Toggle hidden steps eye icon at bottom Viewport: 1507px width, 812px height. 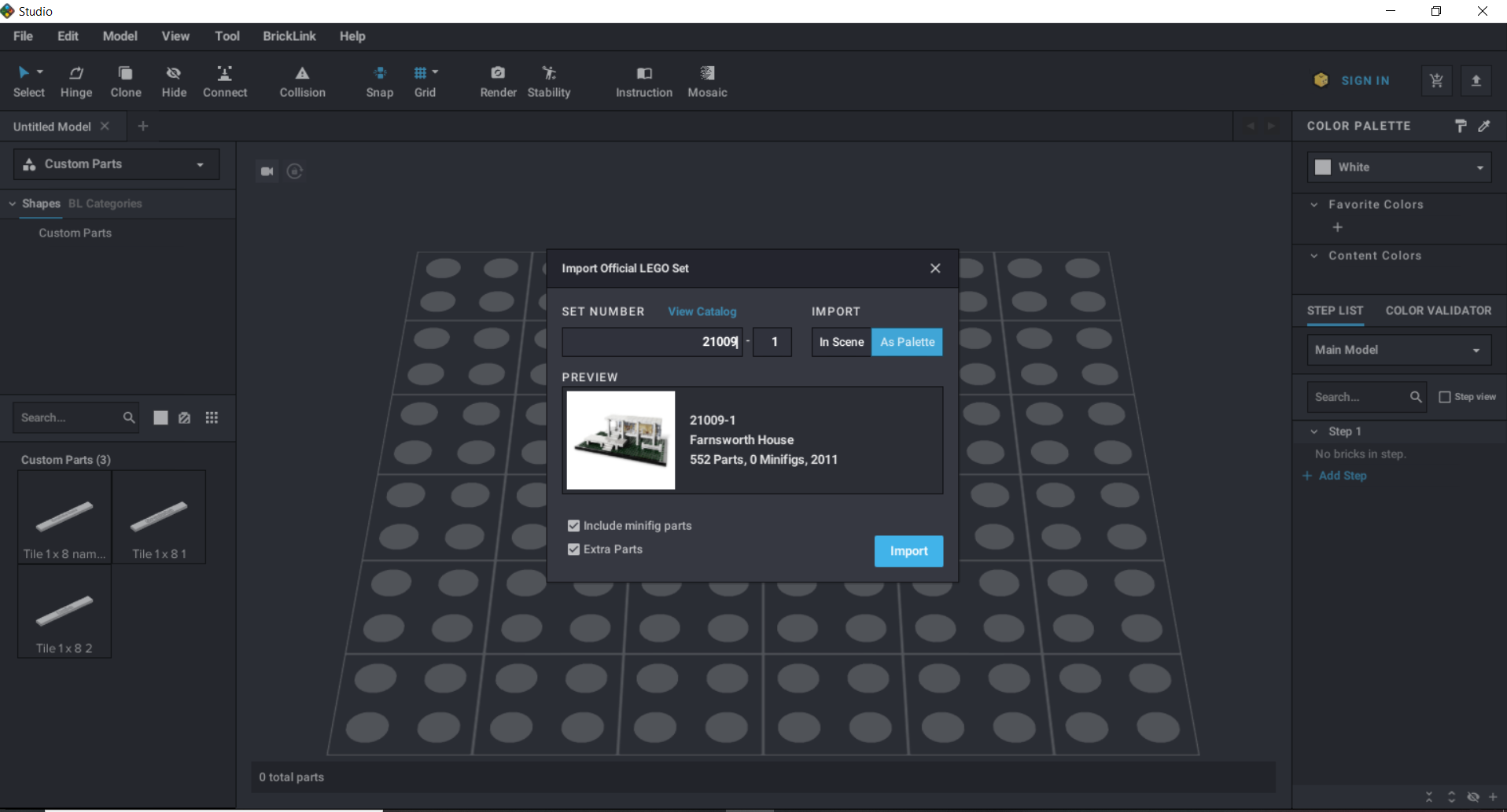click(1473, 797)
